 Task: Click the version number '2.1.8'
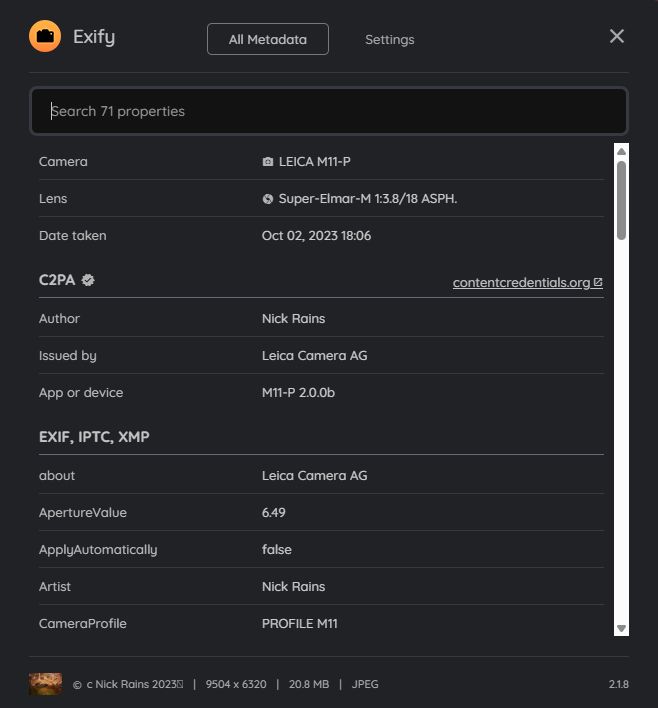click(x=618, y=685)
